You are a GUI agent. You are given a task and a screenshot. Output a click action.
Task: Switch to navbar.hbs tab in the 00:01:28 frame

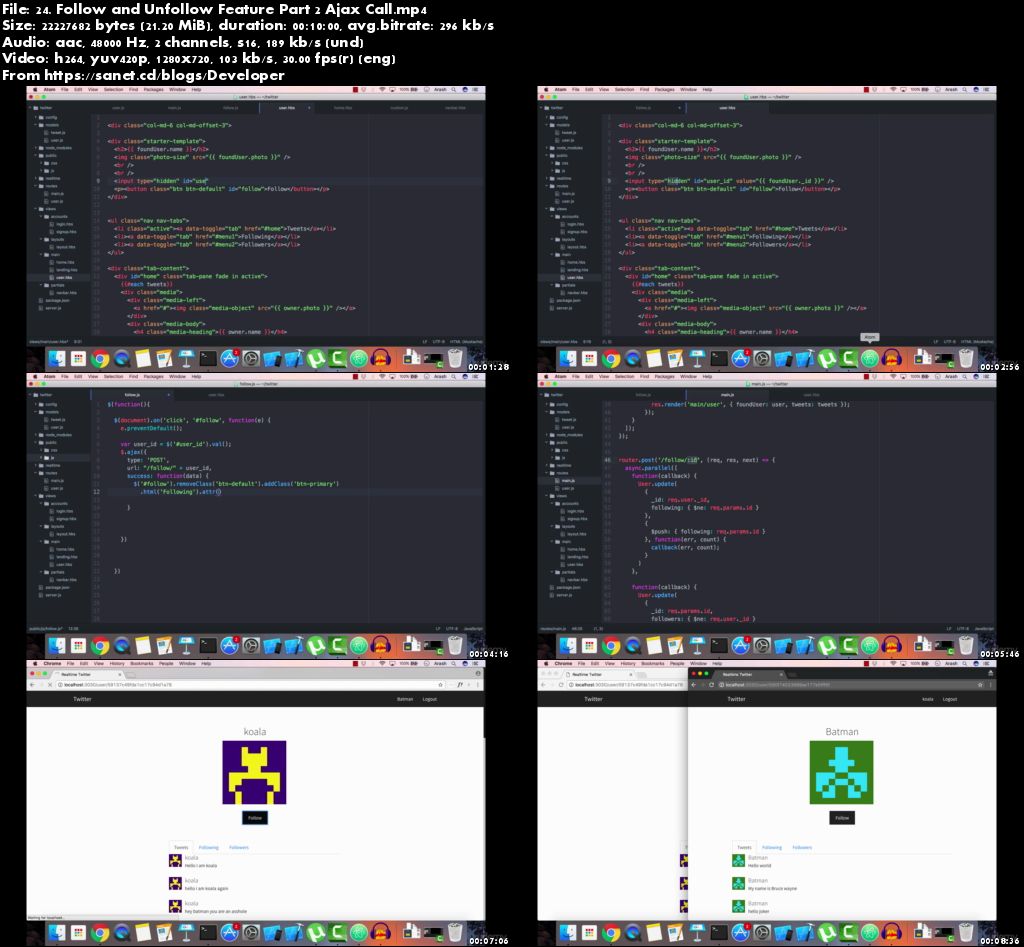point(455,108)
